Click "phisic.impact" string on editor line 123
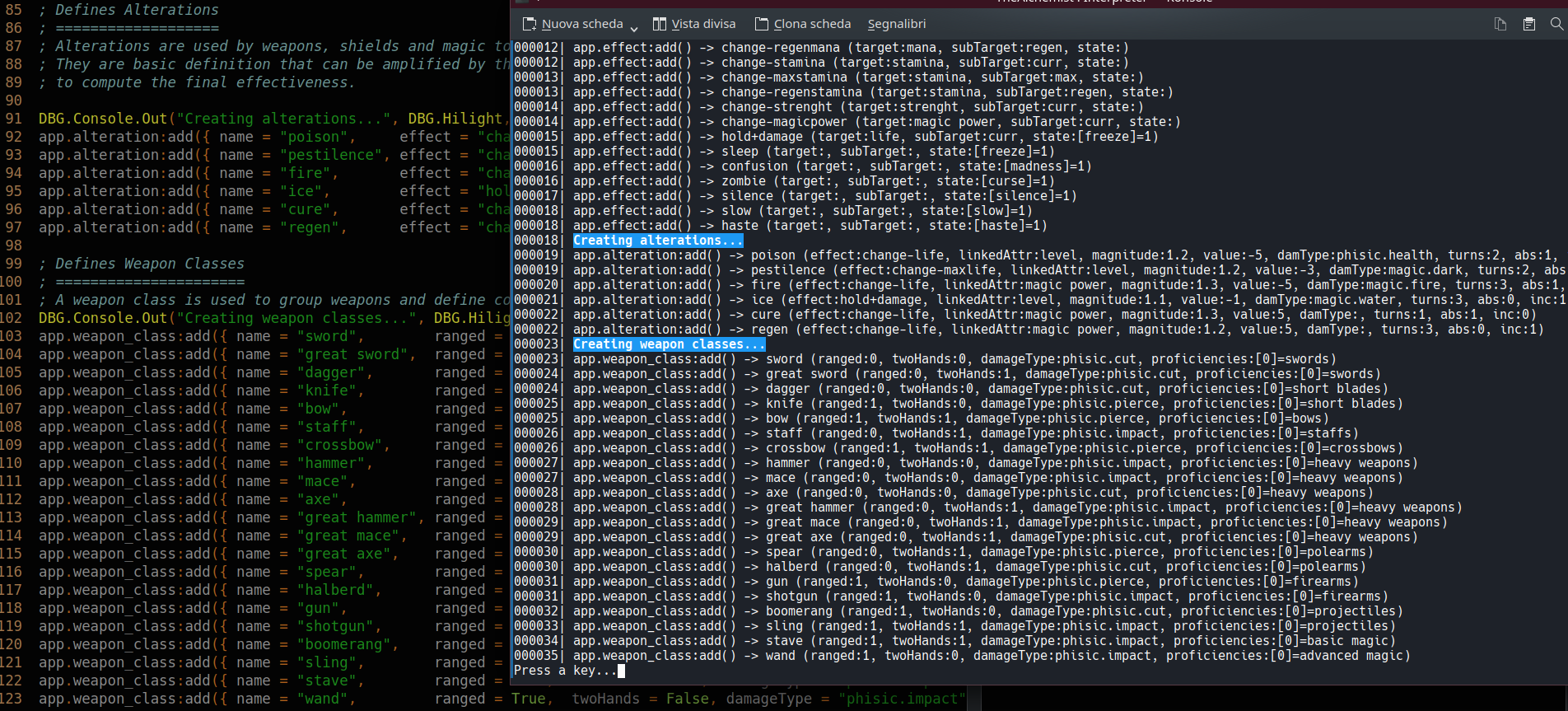This screenshot has height=711, width=1568. click(903, 699)
